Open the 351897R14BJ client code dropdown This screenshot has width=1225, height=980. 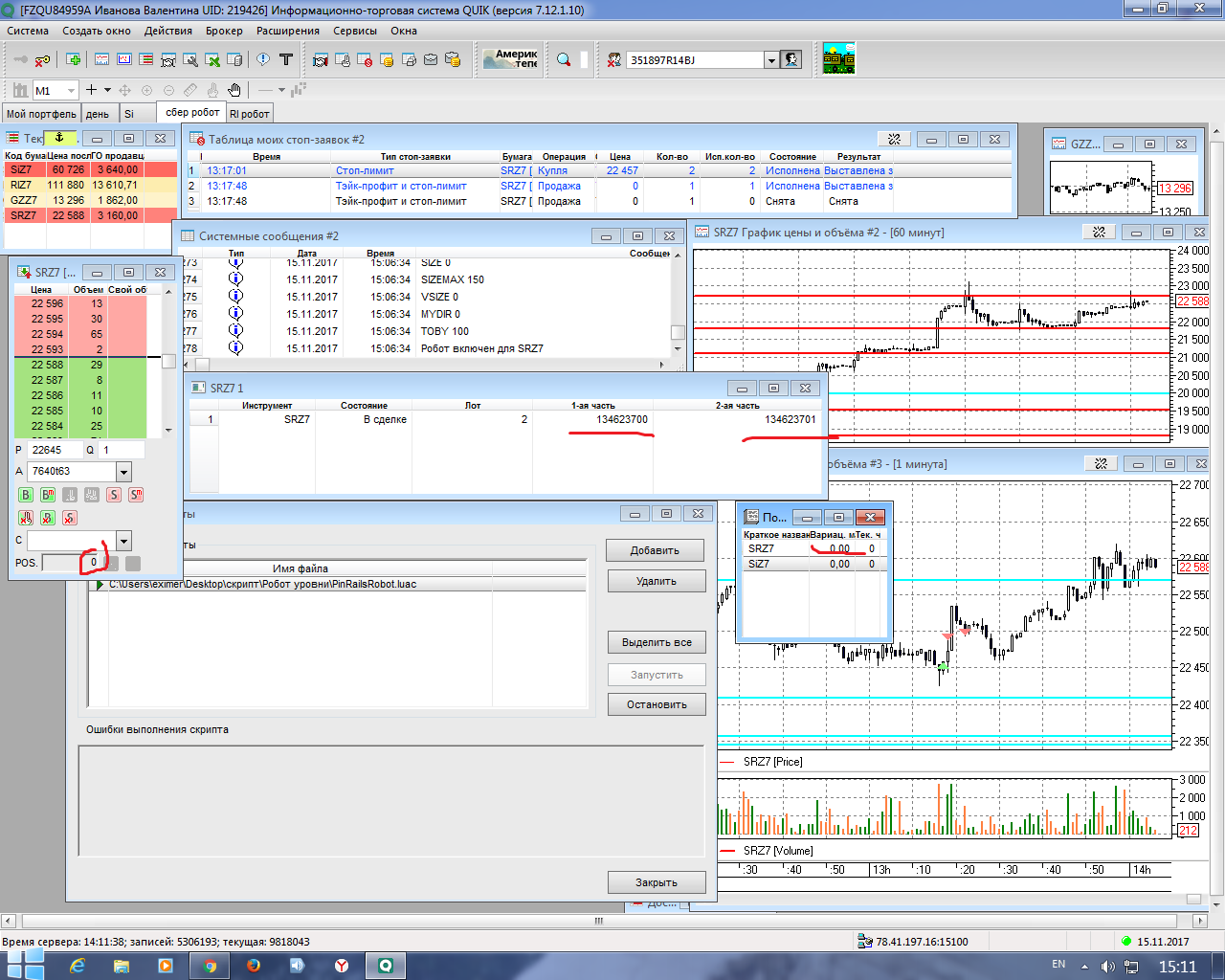pyautogui.click(x=770, y=60)
